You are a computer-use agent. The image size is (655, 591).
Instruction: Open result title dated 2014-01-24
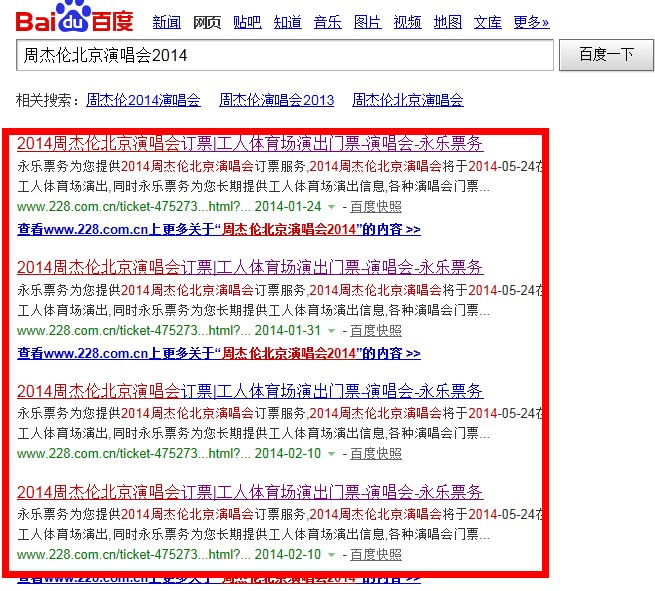[250, 144]
